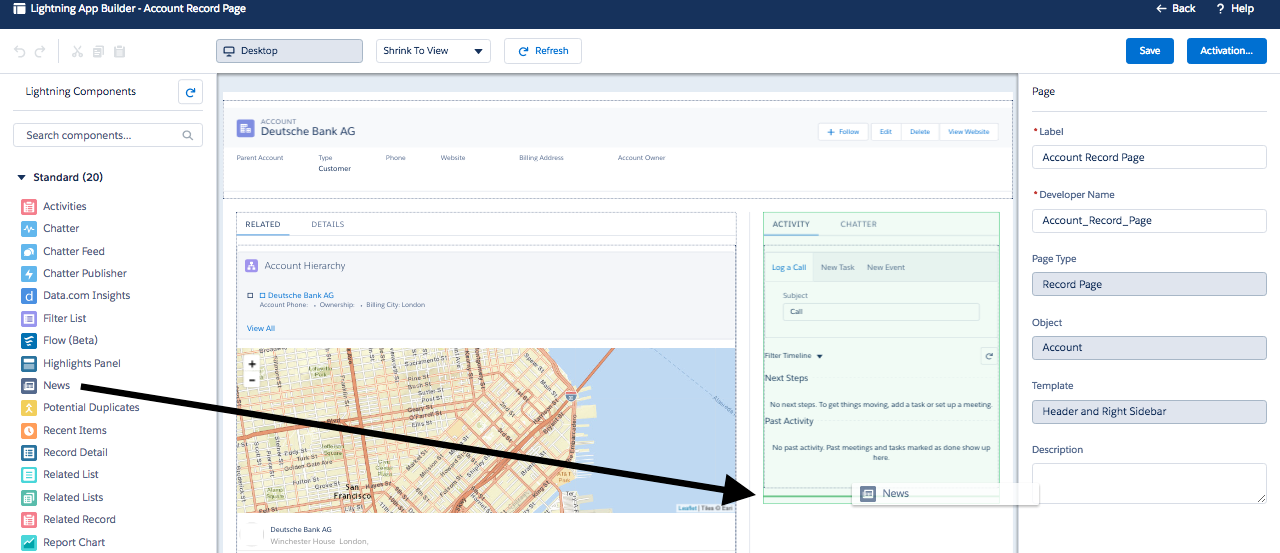Click the Delete button on account
Screen dimensions: 1280x553
click(920, 132)
